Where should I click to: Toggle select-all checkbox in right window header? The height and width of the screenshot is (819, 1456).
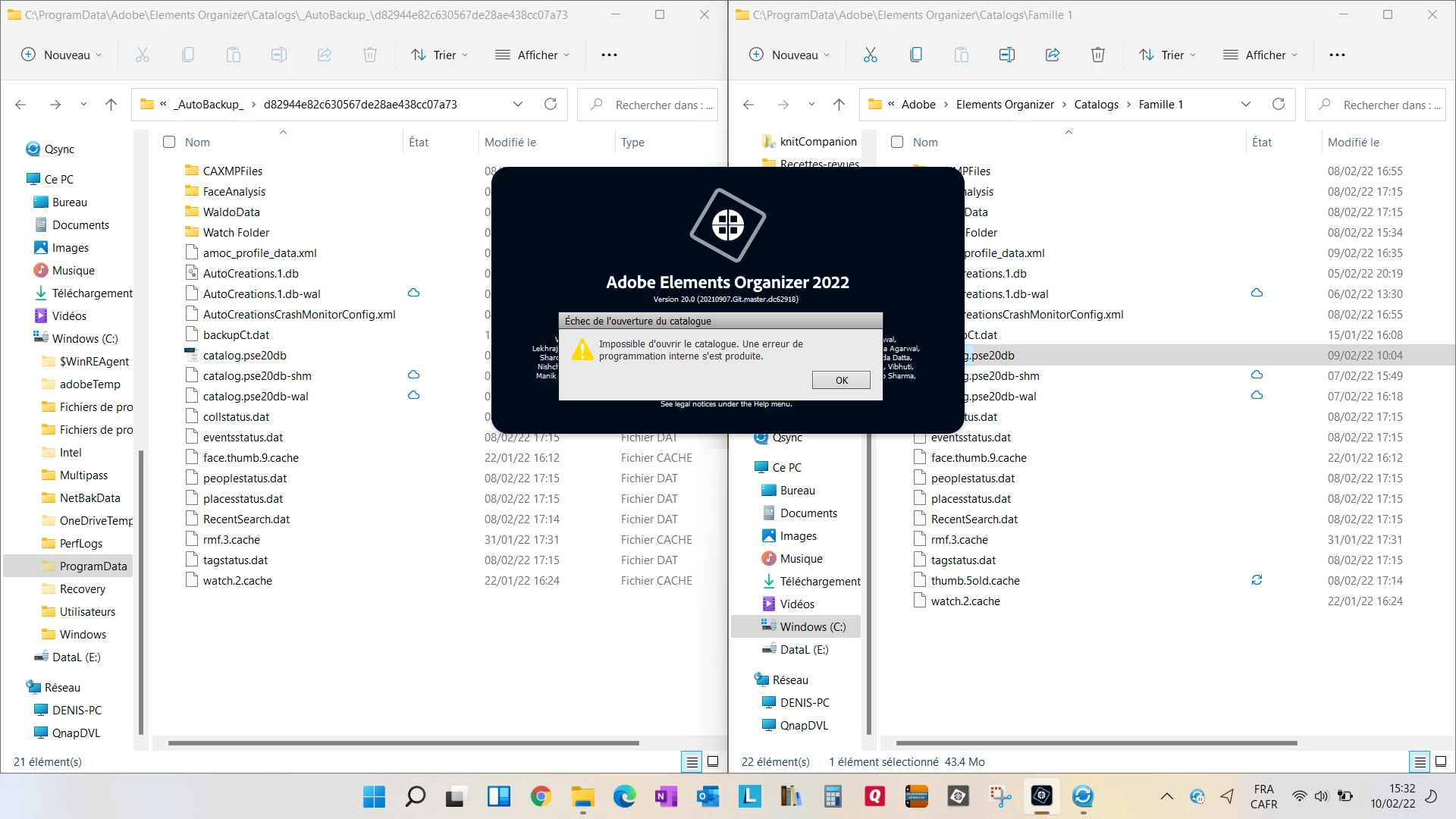click(897, 142)
